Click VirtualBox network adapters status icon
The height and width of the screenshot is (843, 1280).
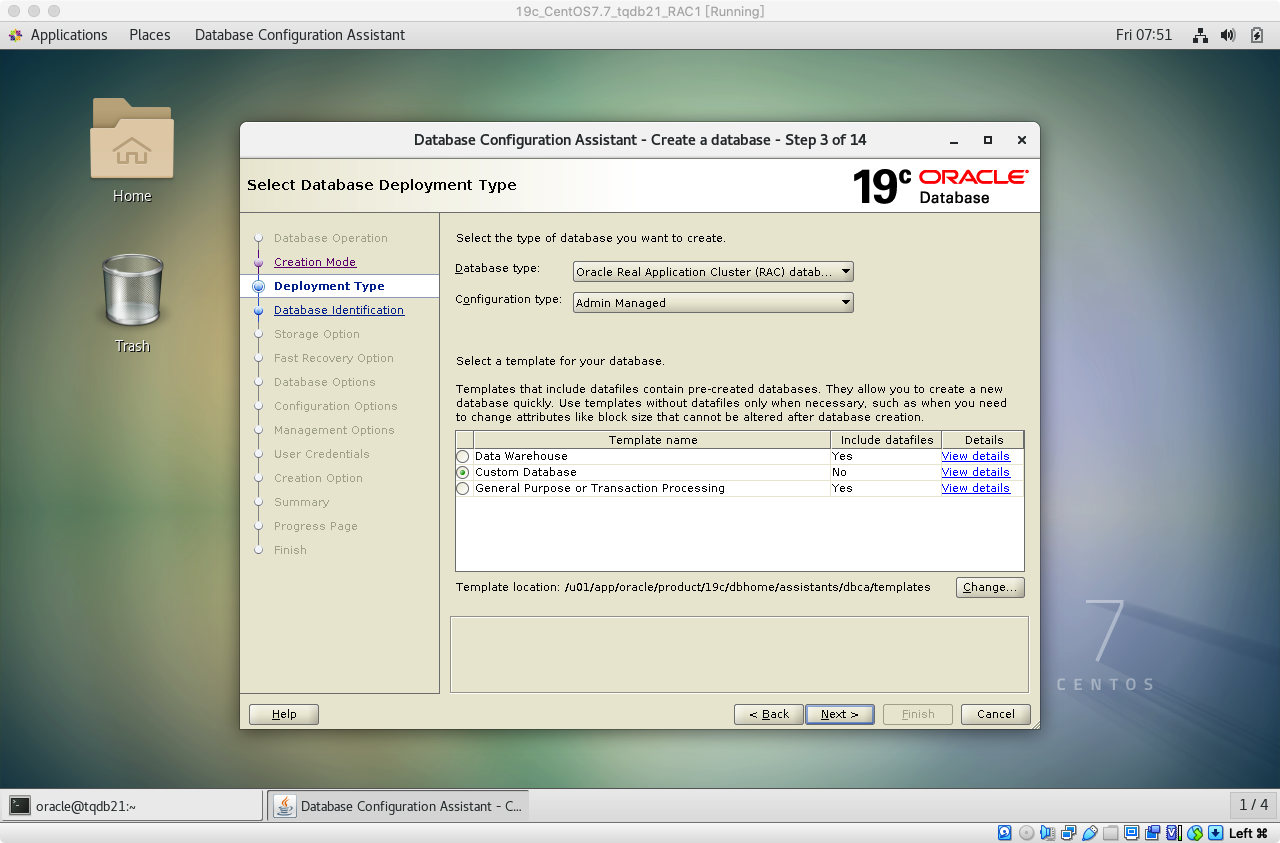[1068, 833]
